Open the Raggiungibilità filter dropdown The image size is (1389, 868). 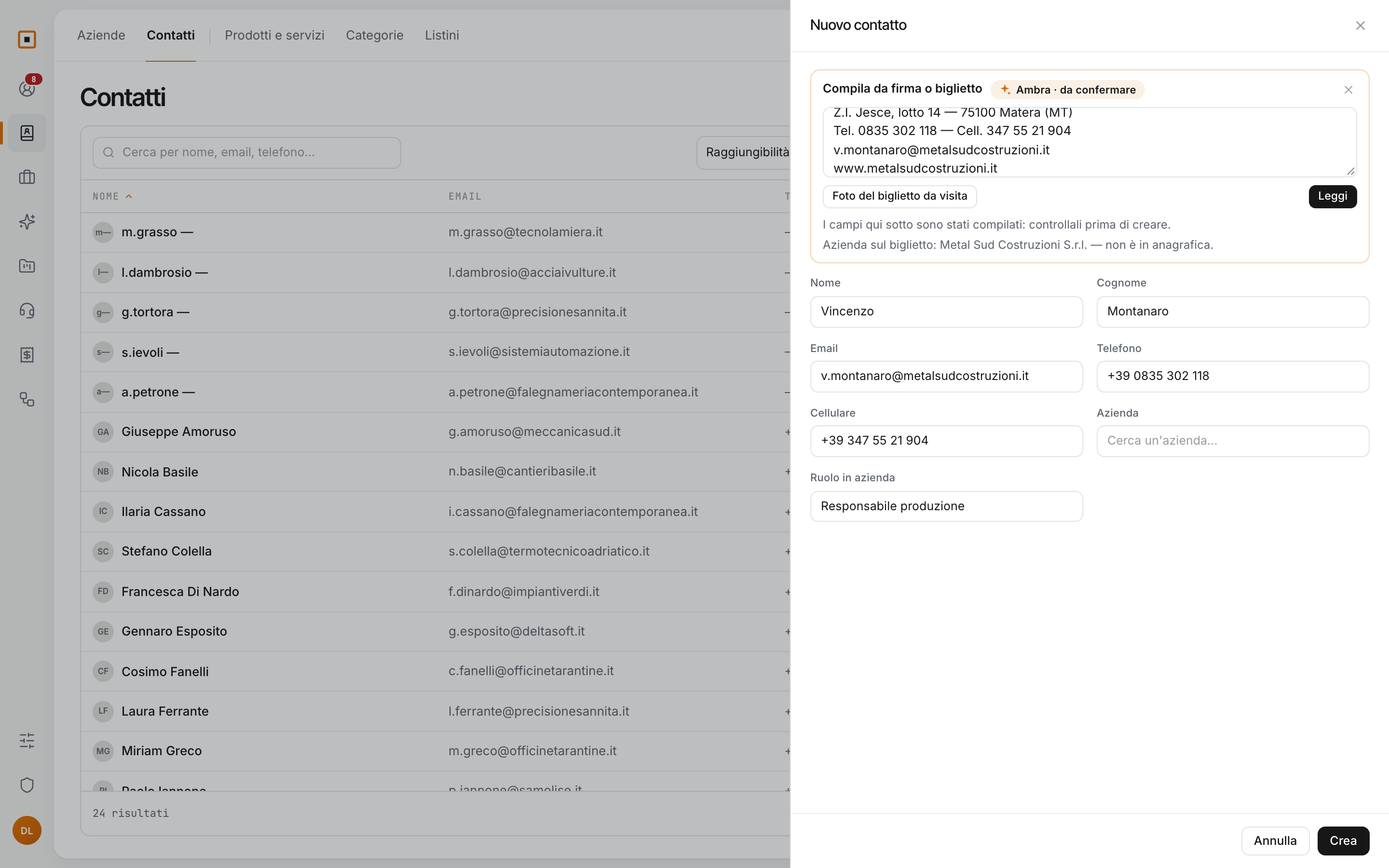click(744, 152)
